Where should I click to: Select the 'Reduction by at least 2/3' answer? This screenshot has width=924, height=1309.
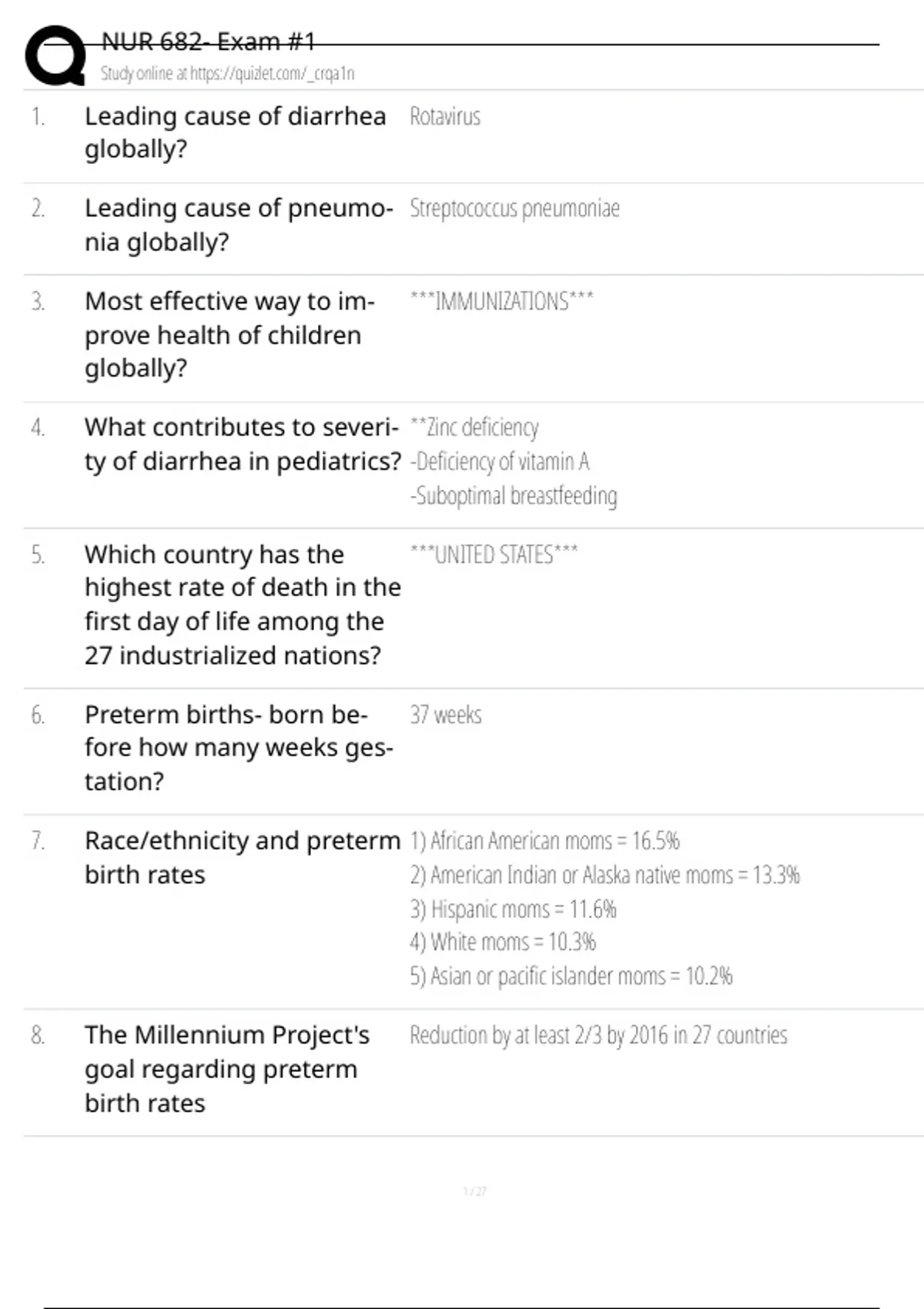click(598, 1036)
